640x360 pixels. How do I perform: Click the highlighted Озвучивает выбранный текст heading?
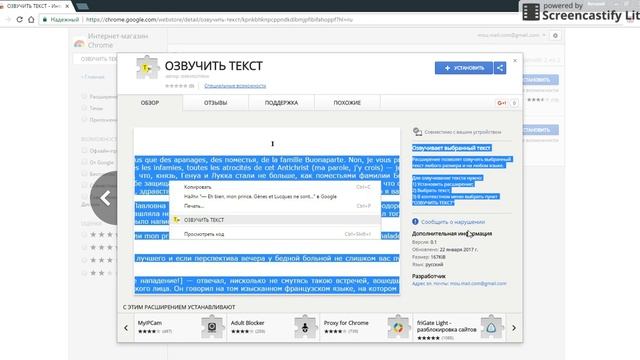(x=451, y=148)
